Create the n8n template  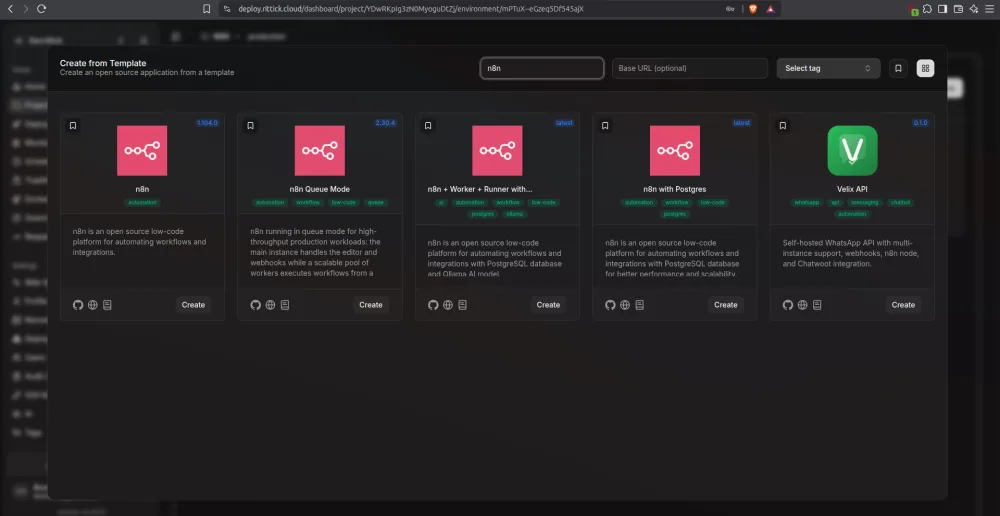[193, 305]
